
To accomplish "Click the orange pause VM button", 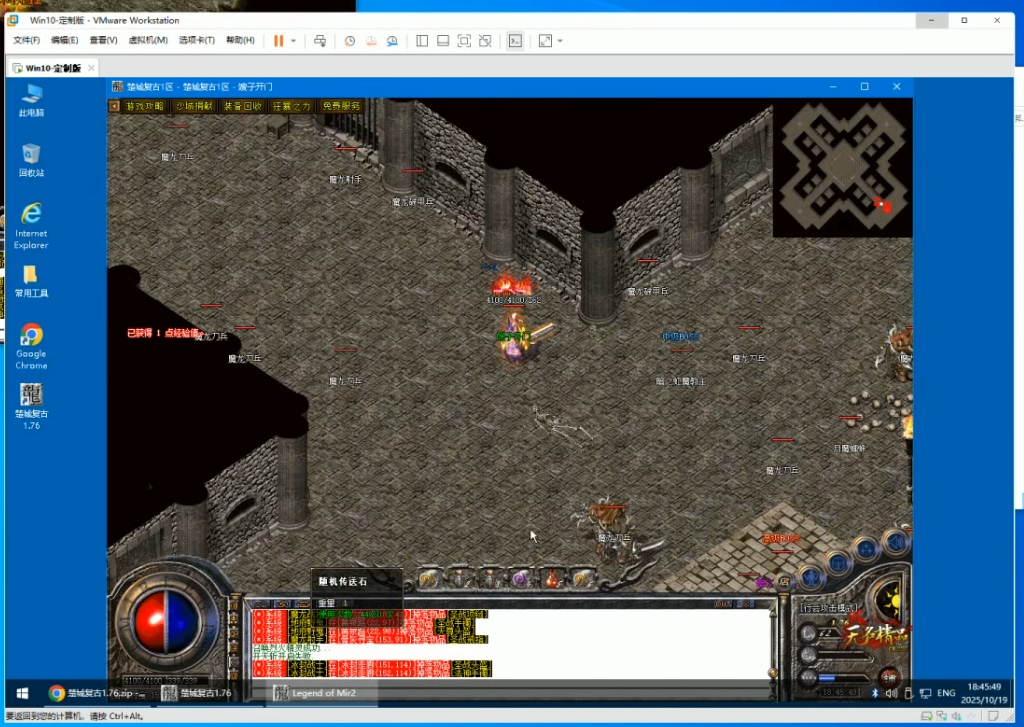I will 279,41.
